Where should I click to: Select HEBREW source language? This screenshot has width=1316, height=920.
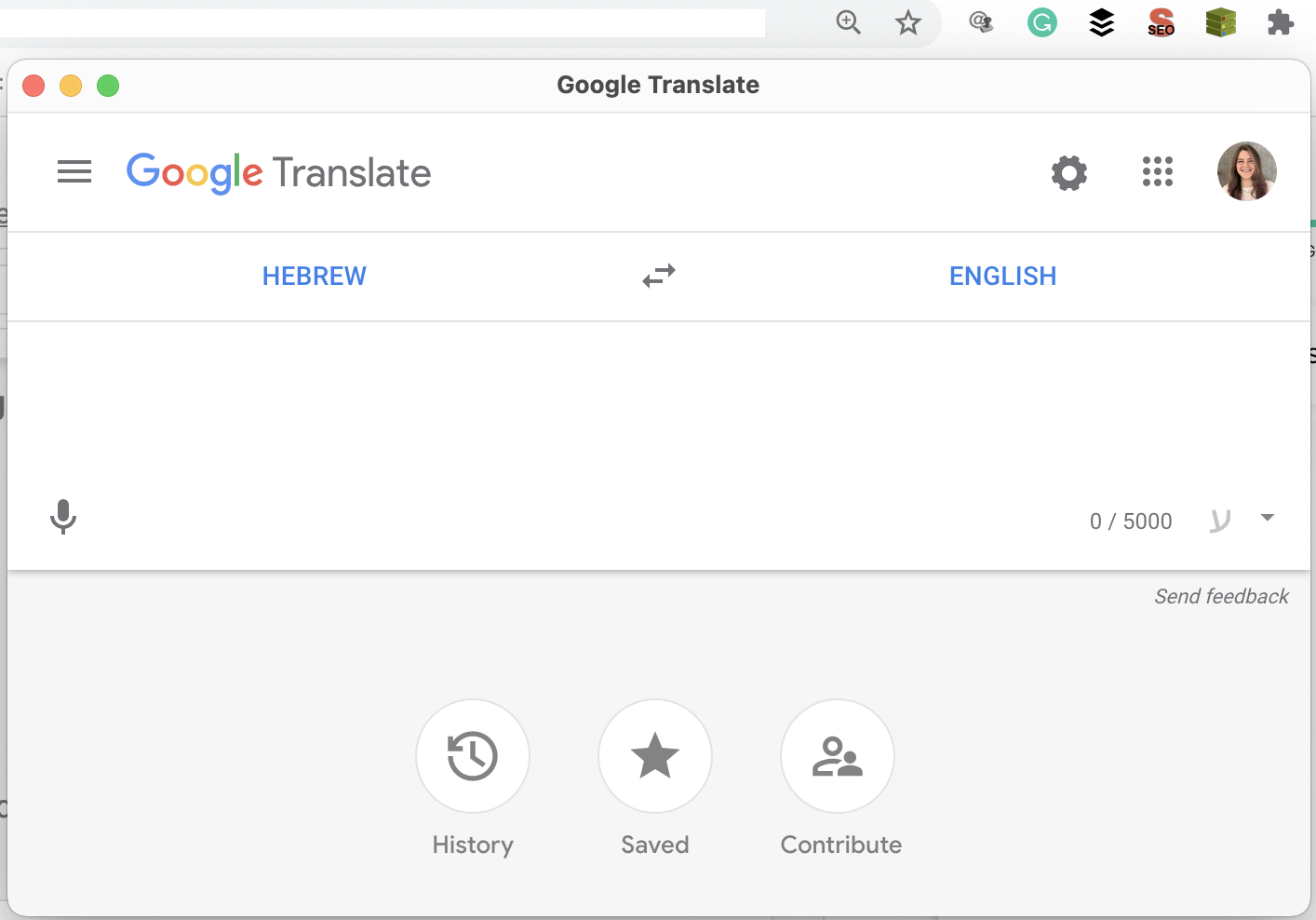click(x=315, y=277)
